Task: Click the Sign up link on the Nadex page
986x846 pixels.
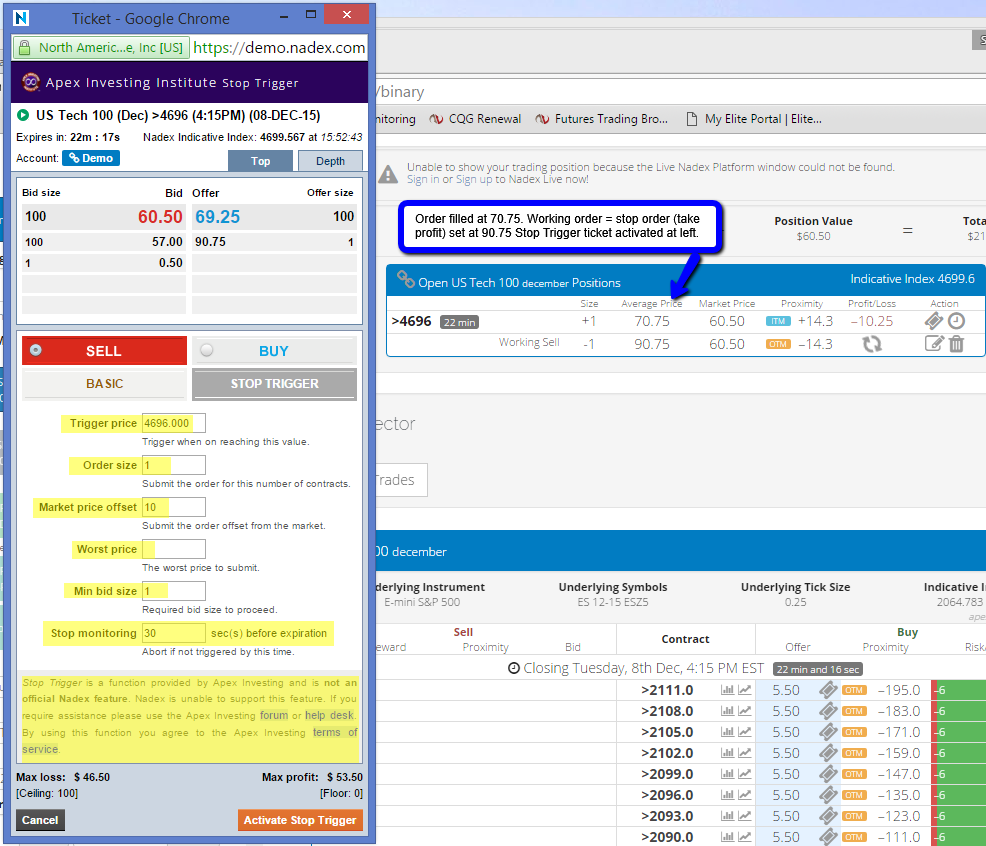Action: (474, 179)
